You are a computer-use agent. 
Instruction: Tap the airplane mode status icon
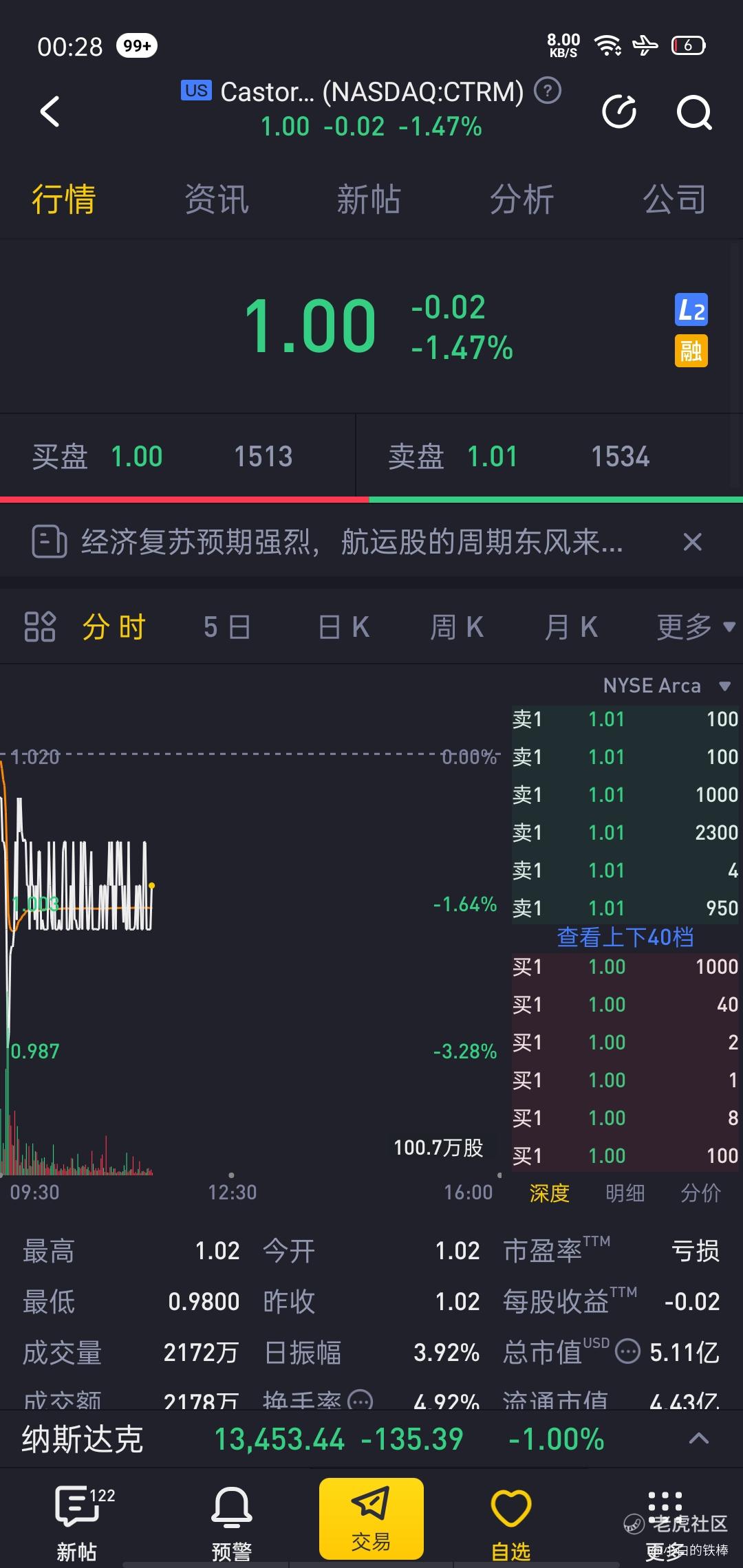tap(645, 45)
